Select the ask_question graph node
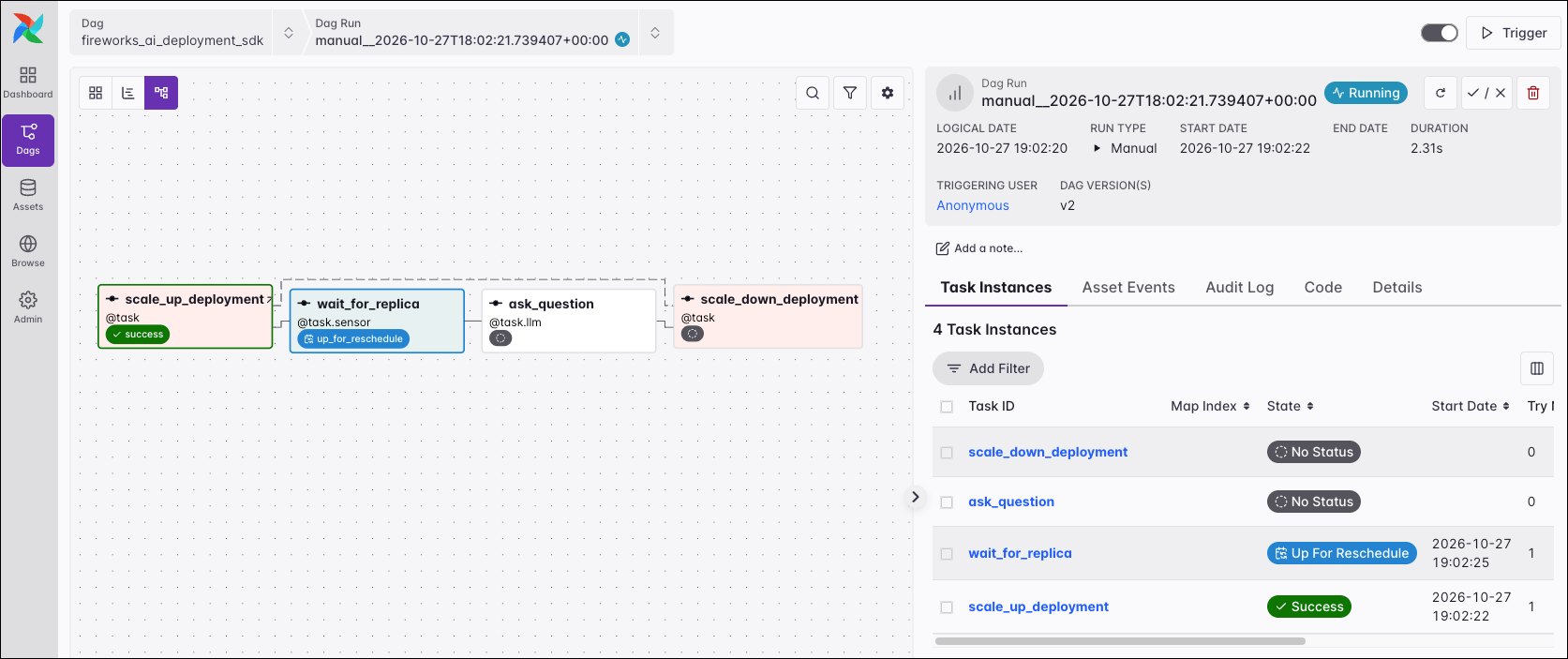Viewport: 1568px width, 659px height. tap(569, 321)
